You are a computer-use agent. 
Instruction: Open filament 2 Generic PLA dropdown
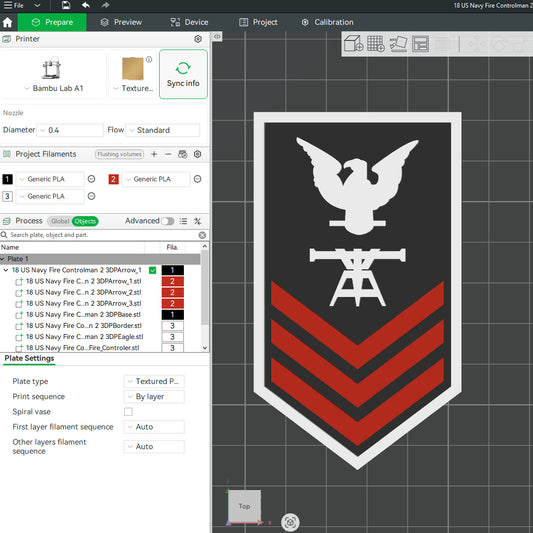156,179
